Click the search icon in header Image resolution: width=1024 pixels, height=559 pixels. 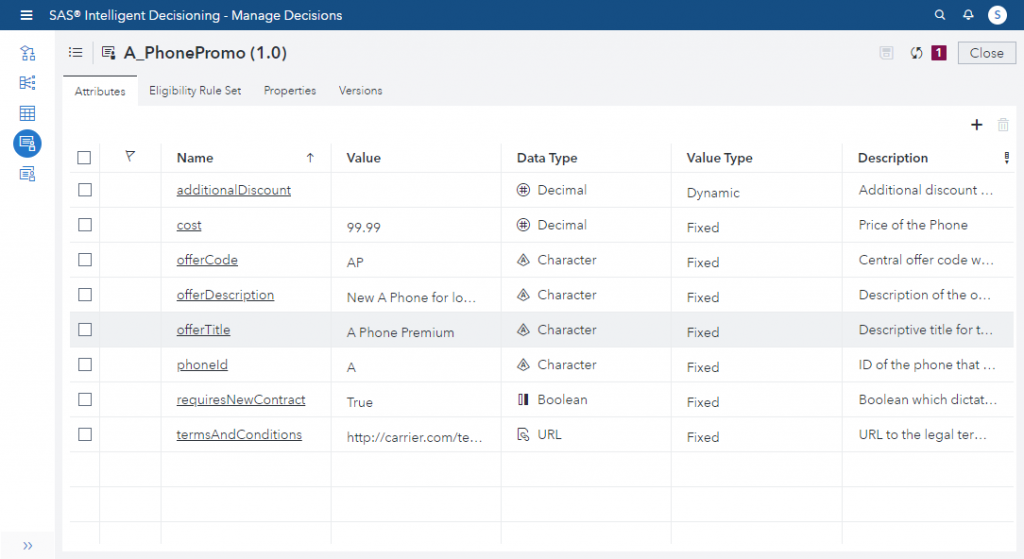pos(939,15)
